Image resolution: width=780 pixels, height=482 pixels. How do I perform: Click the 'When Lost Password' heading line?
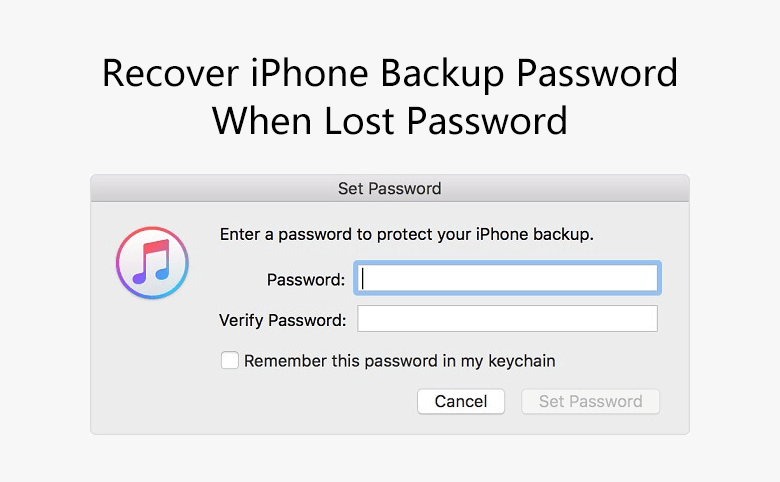pyautogui.click(x=390, y=121)
